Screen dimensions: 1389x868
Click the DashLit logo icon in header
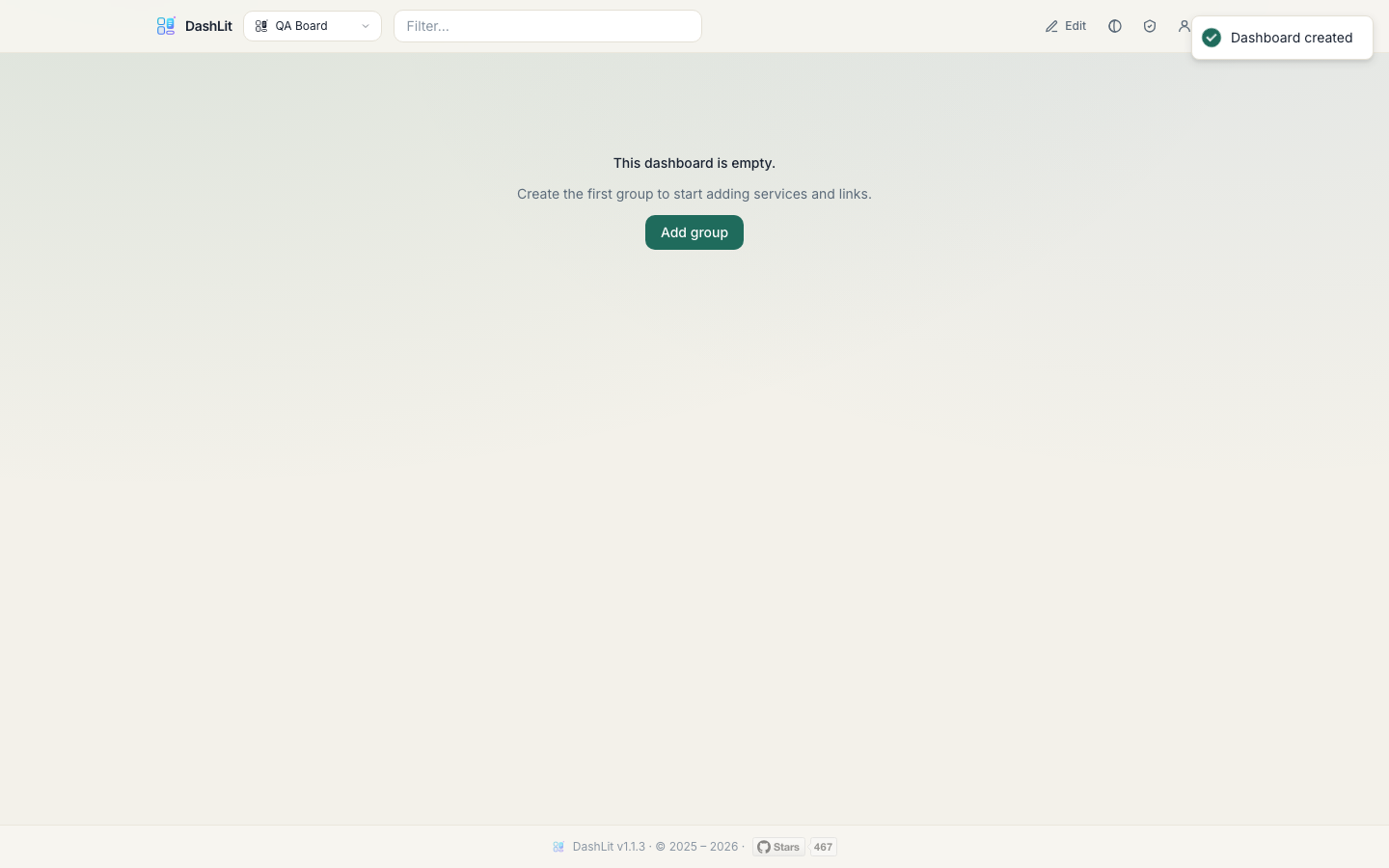pyautogui.click(x=166, y=26)
